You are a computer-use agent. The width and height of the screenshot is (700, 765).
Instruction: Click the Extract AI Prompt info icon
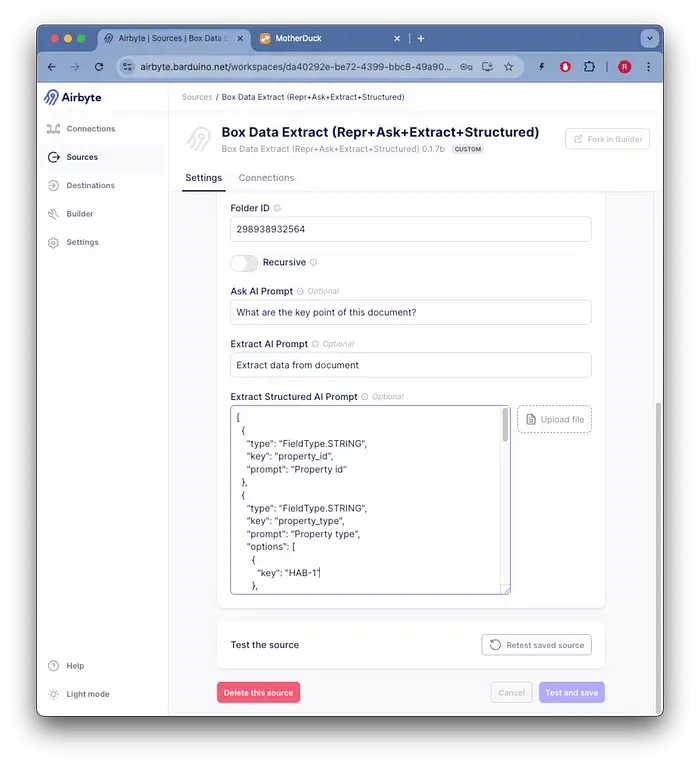point(316,344)
